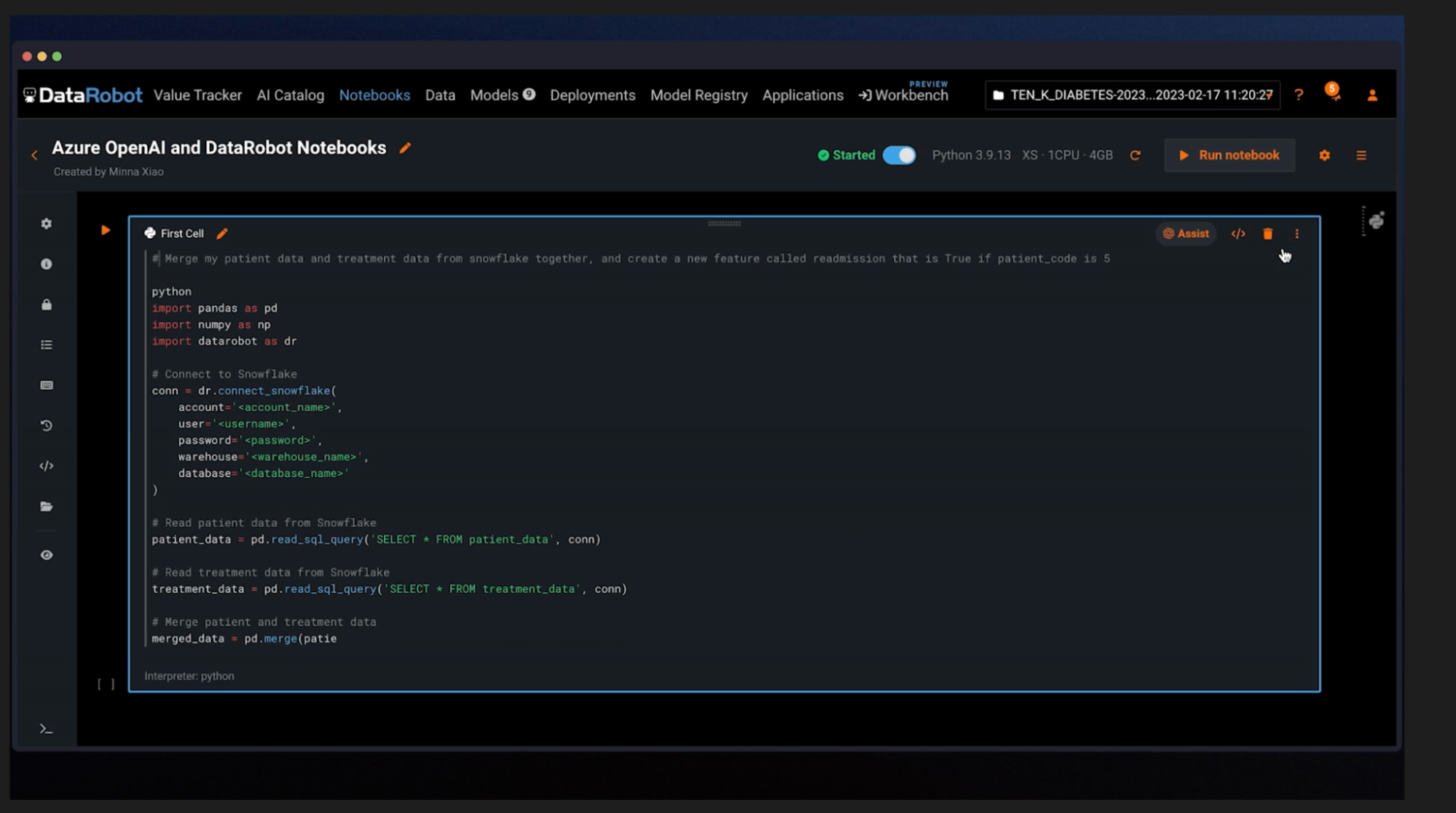Edit notebook title with pencil icon
Viewport: 1456px width, 813px height.
(x=405, y=148)
